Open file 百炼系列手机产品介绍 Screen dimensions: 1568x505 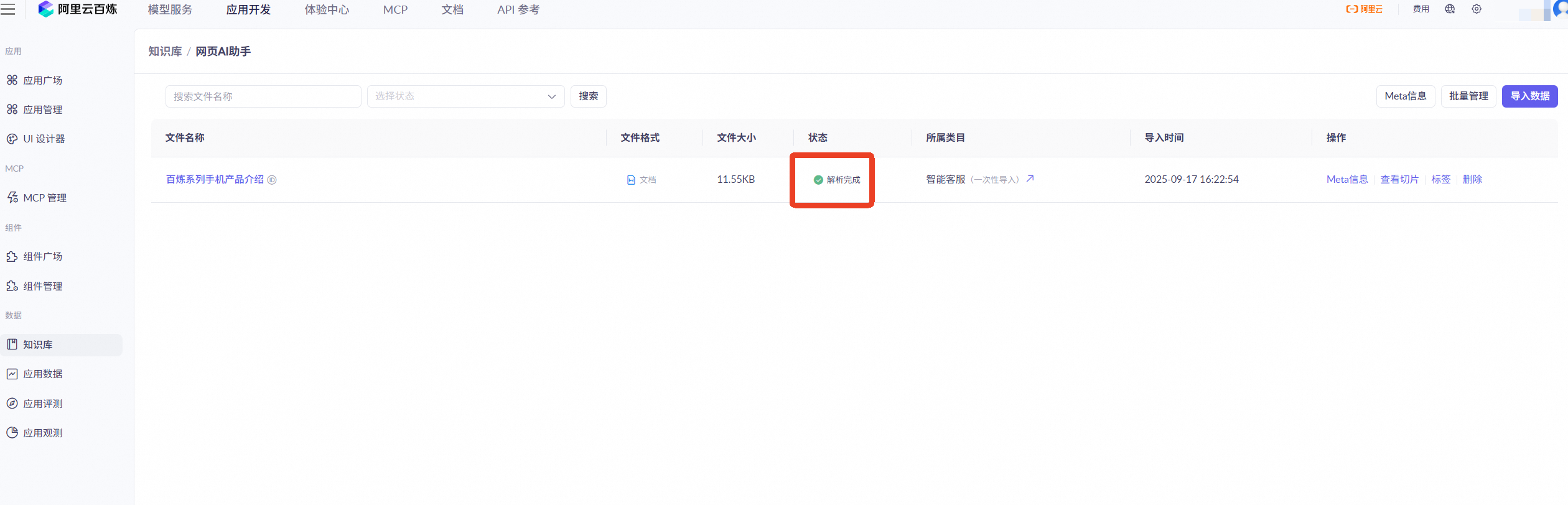pyautogui.click(x=215, y=180)
